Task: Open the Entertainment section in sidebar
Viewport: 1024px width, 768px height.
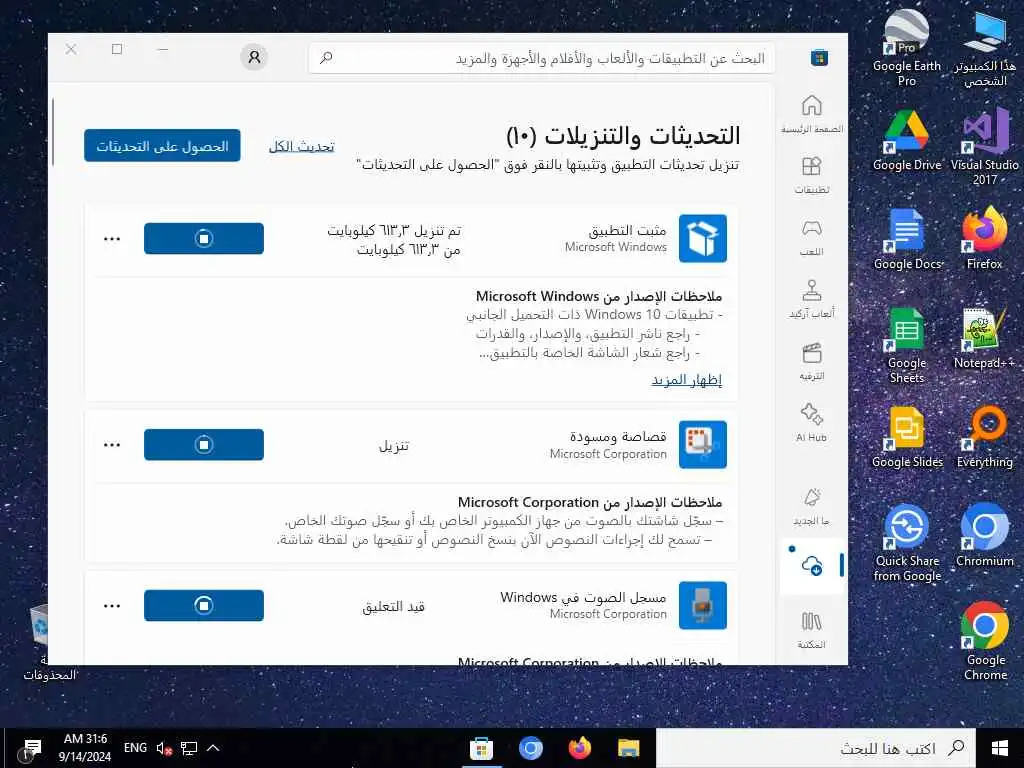Action: tap(812, 361)
